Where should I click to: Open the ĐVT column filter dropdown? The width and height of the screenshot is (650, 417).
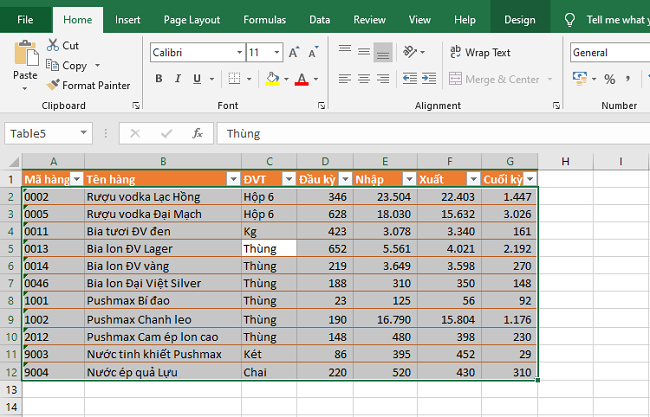click(288, 178)
